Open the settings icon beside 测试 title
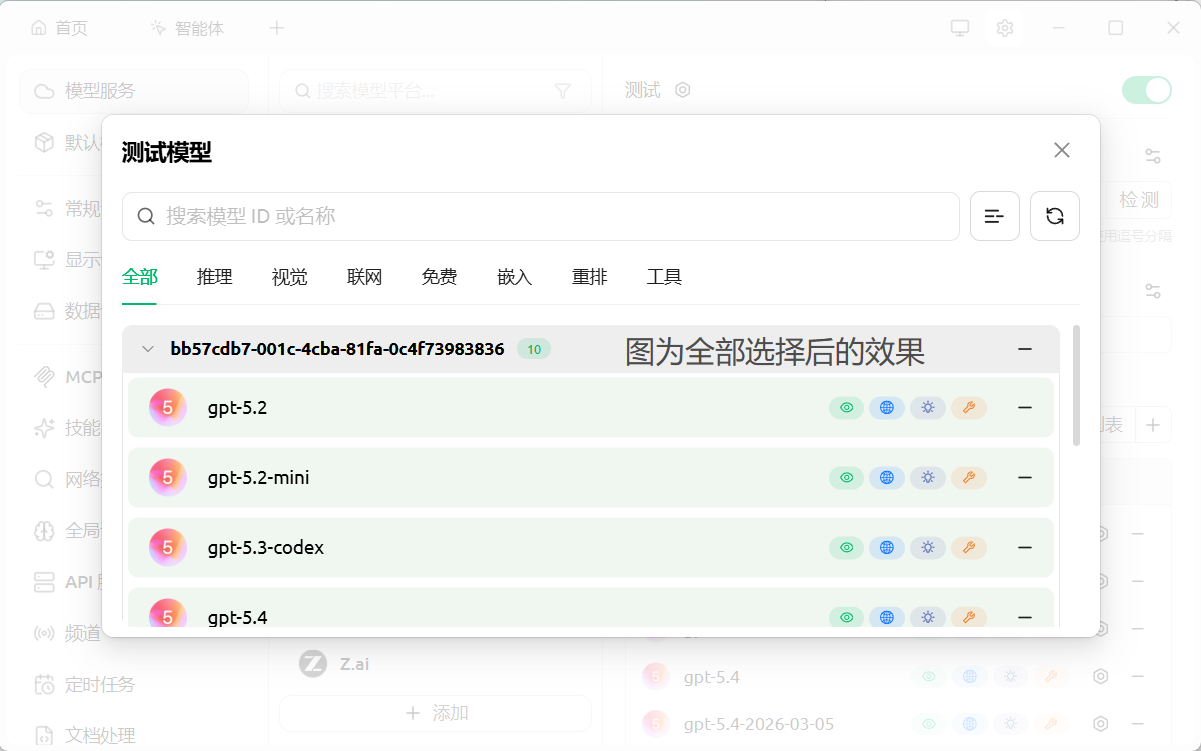This screenshot has height=751, width=1201. coord(683,90)
